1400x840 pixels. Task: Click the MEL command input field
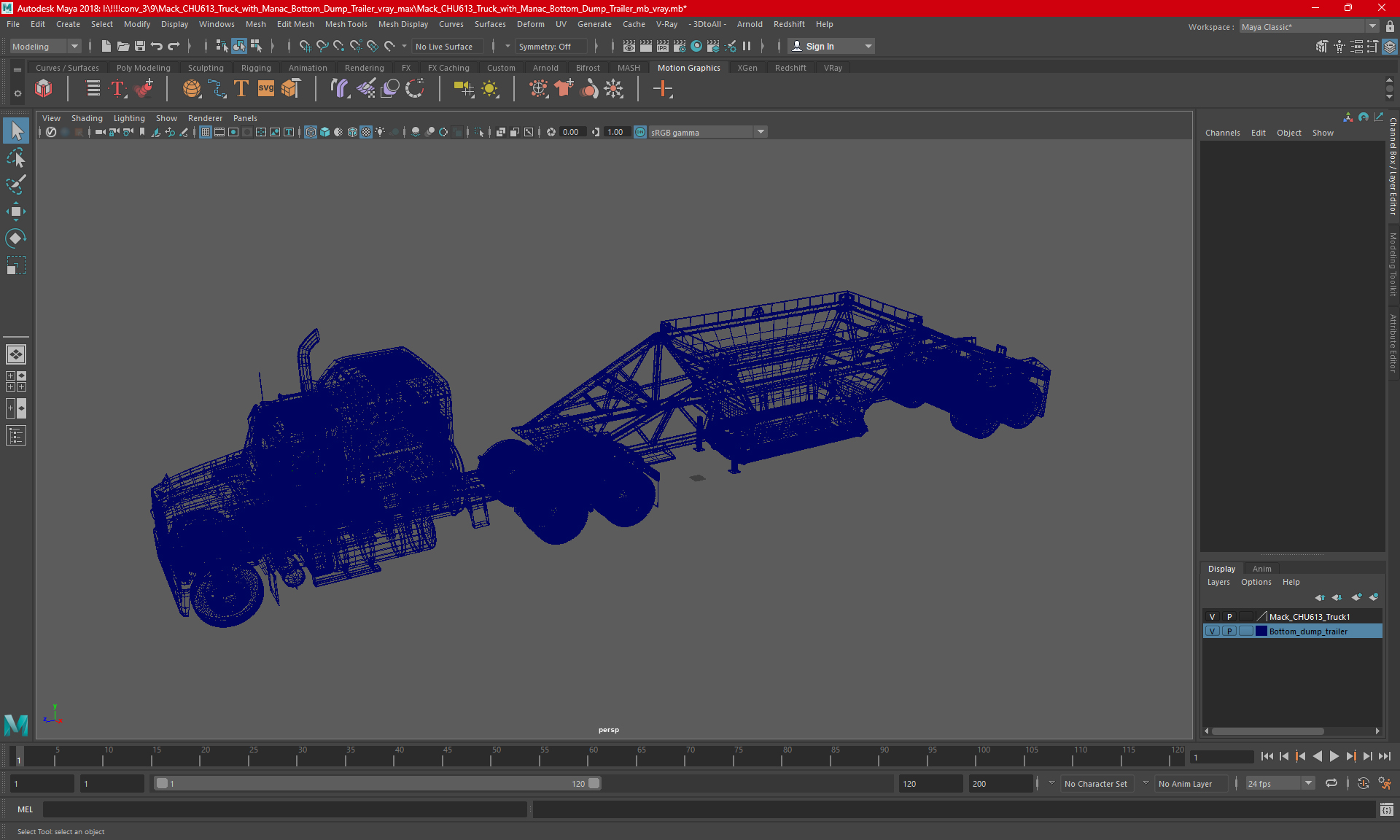[x=284, y=809]
